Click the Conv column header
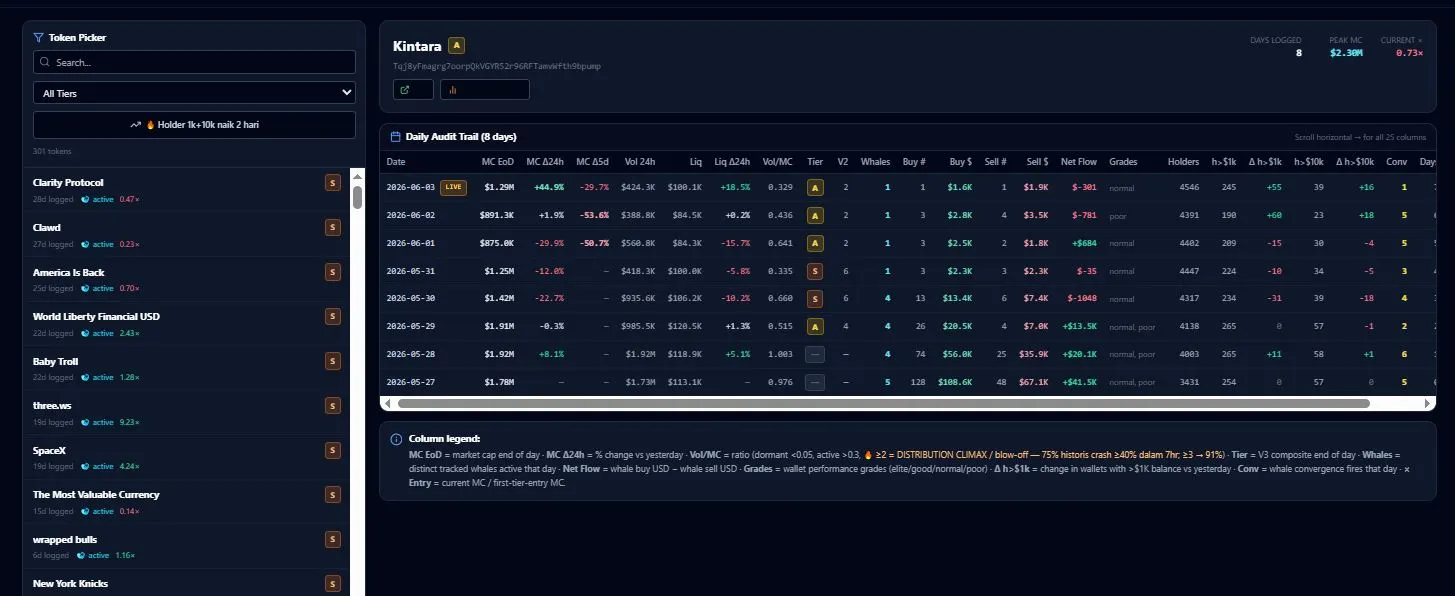The image size is (1455, 596). 1397,161
